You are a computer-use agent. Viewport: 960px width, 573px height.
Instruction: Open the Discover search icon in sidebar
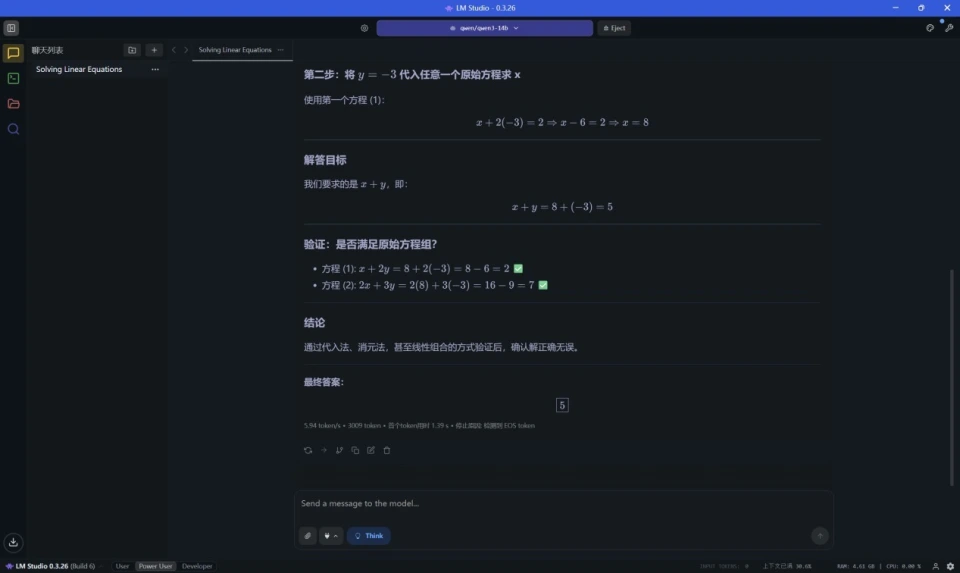13,129
